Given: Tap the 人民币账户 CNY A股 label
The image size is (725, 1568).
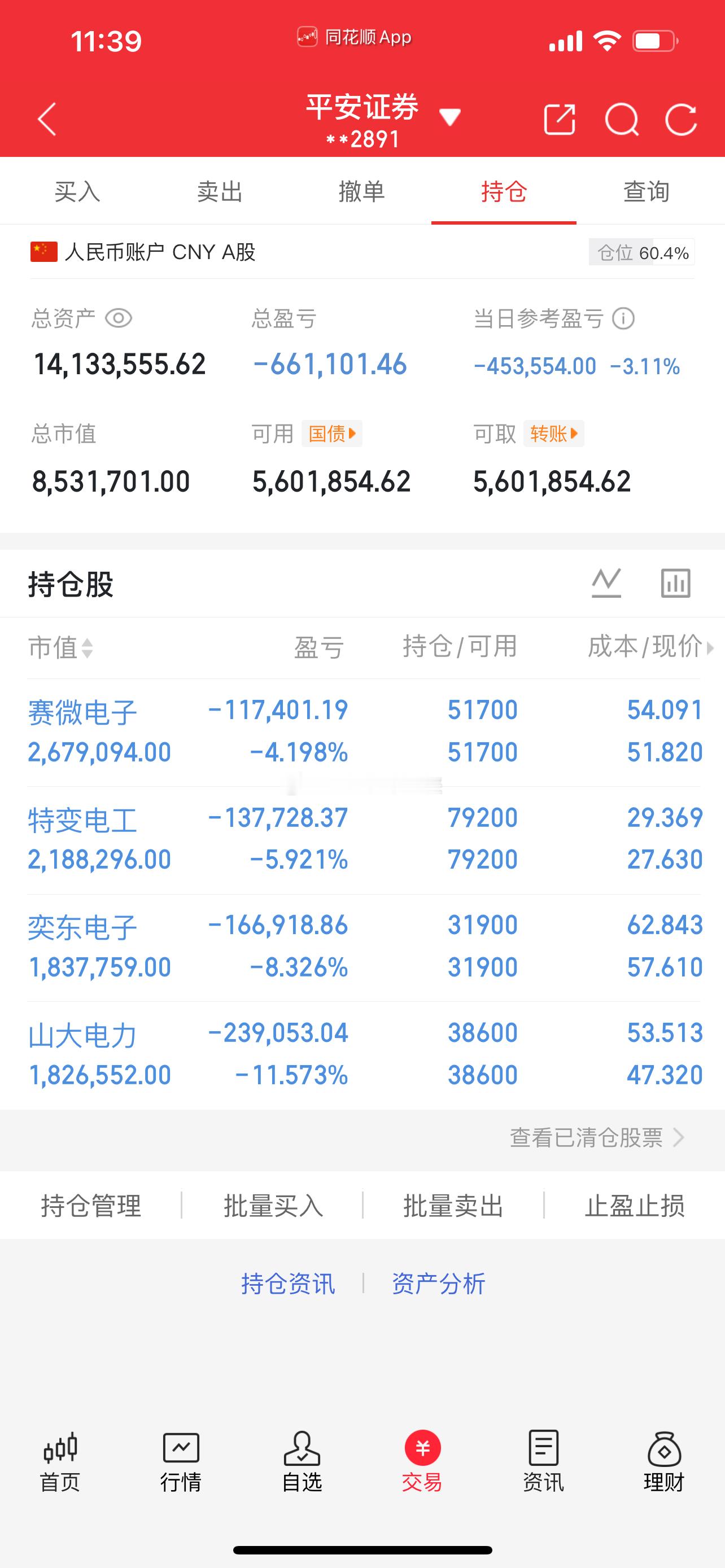Looking at the screenshot, I should coord(160,252).
